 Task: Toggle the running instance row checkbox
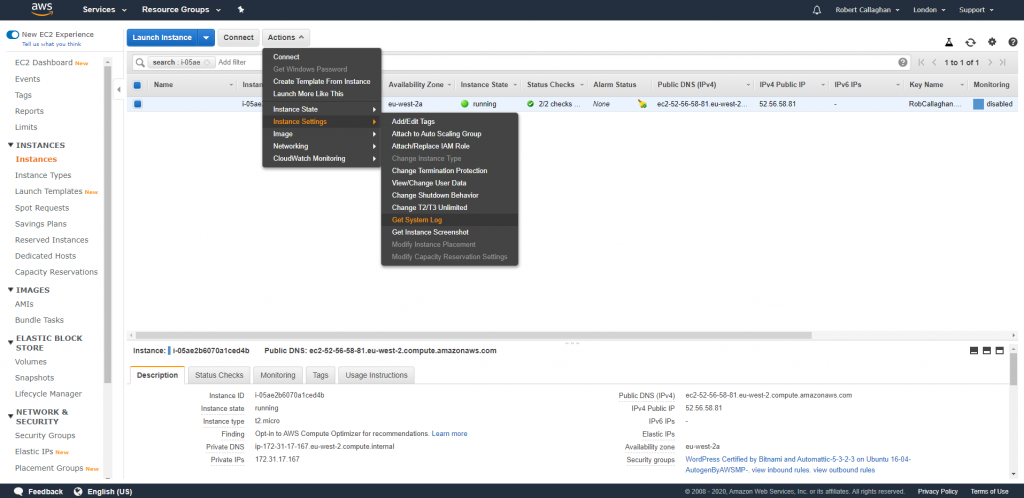tap(137, 104)
